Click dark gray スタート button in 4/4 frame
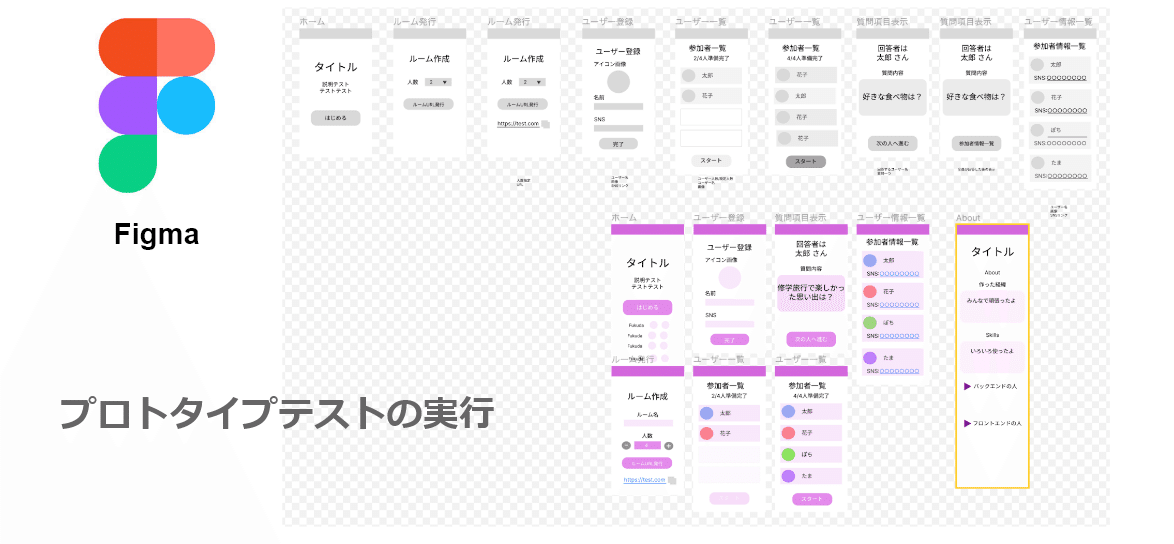Viewport: 1174px width, 544px height. tap(806, 161)
